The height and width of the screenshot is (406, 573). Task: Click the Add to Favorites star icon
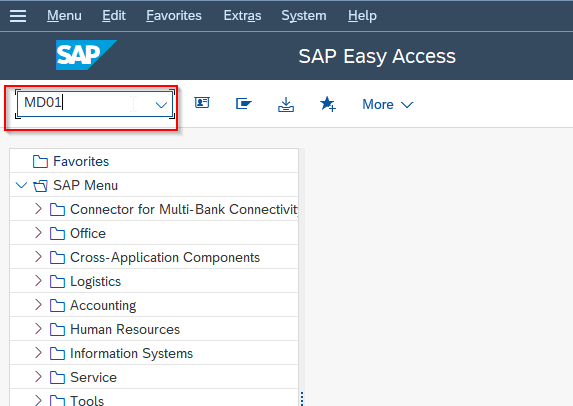(328, 104)
